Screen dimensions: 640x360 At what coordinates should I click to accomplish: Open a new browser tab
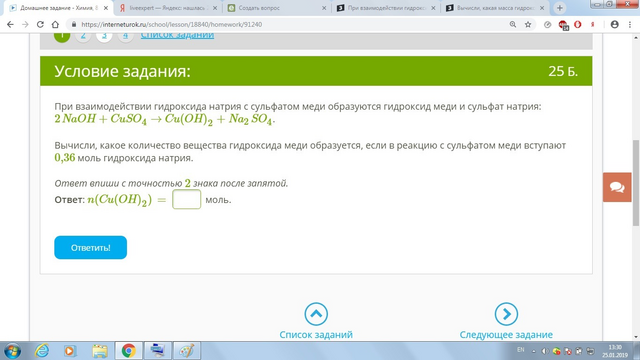[560, 8]
